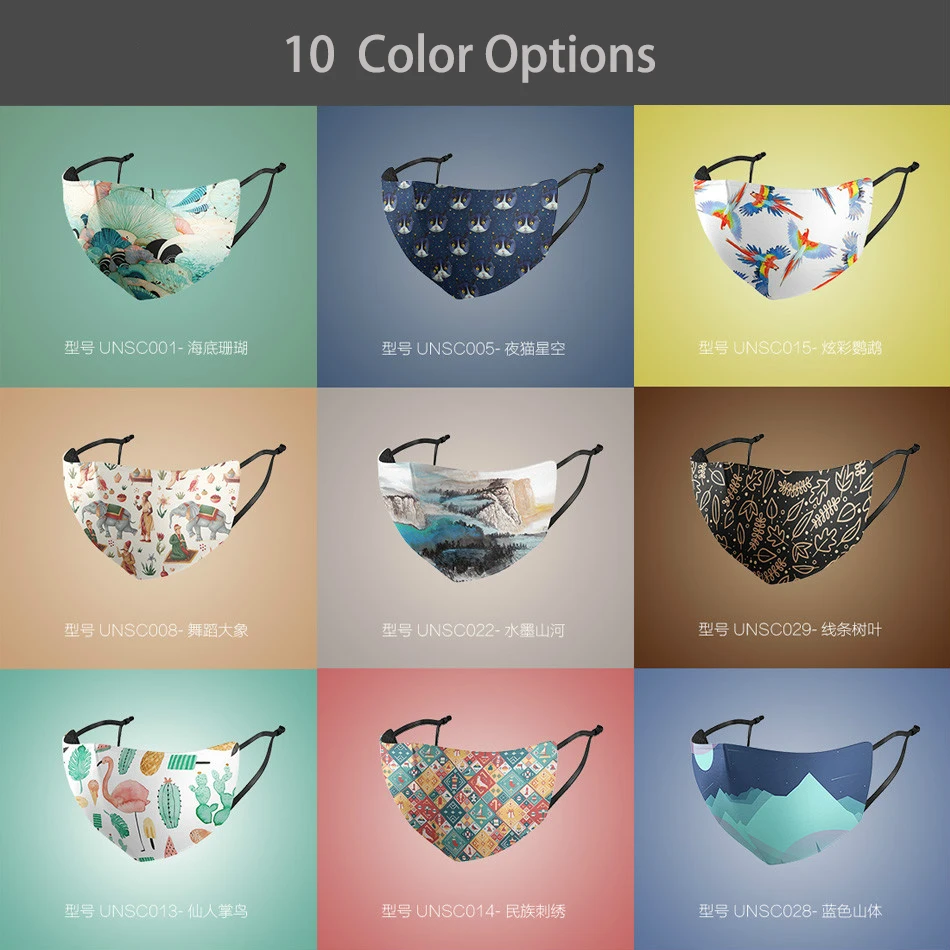This screenshot has height=950, width=950.
Task: Click the UNSC001 model label
Action: (x=156, y=348)
